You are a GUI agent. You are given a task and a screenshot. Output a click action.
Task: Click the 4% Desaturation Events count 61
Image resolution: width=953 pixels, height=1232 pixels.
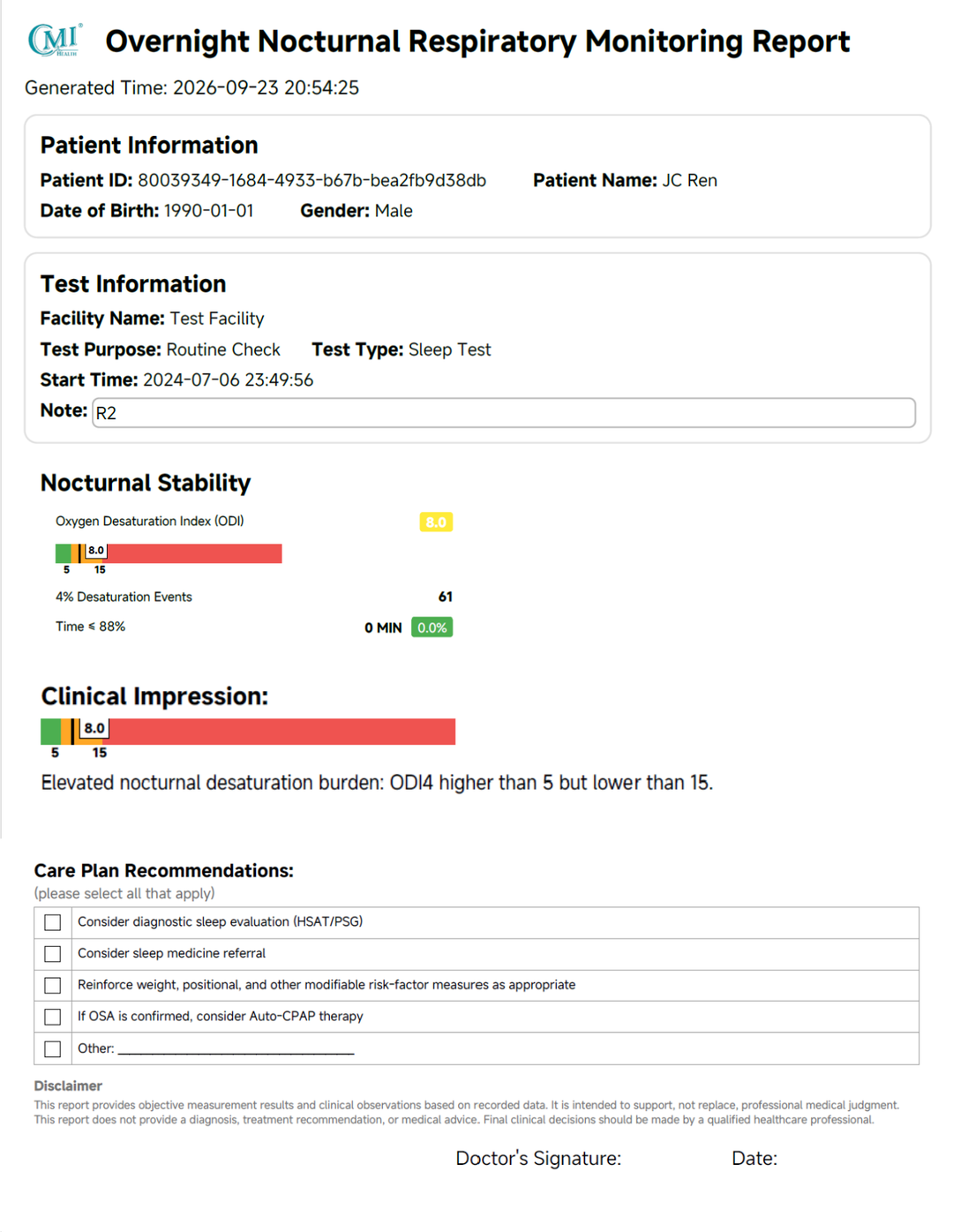446,597
